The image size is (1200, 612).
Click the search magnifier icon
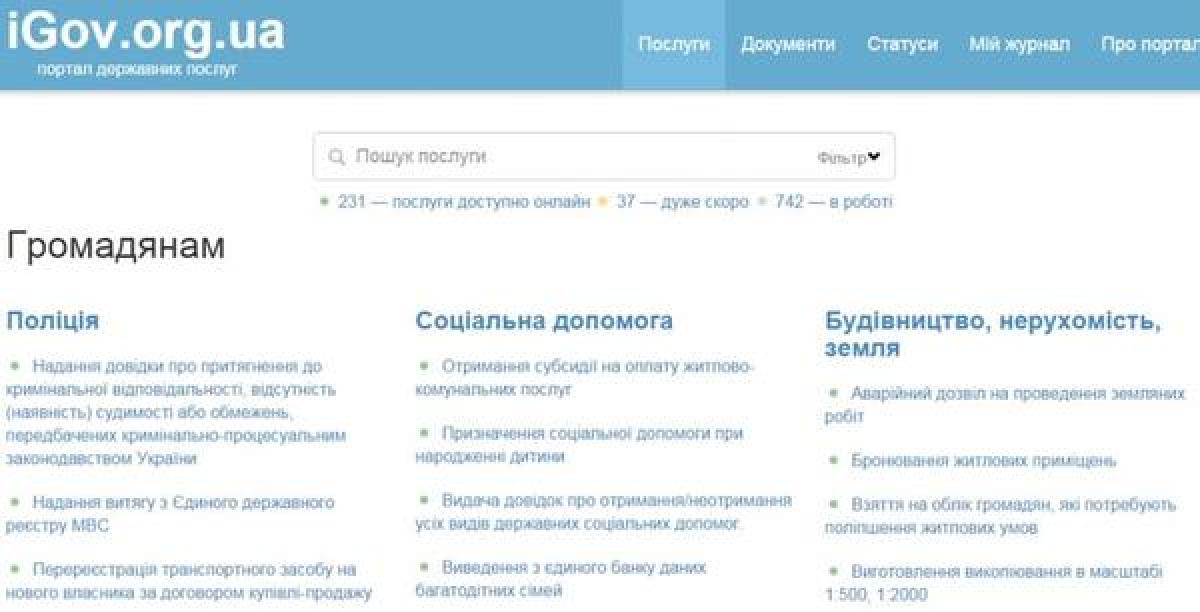tap(336, 157)
